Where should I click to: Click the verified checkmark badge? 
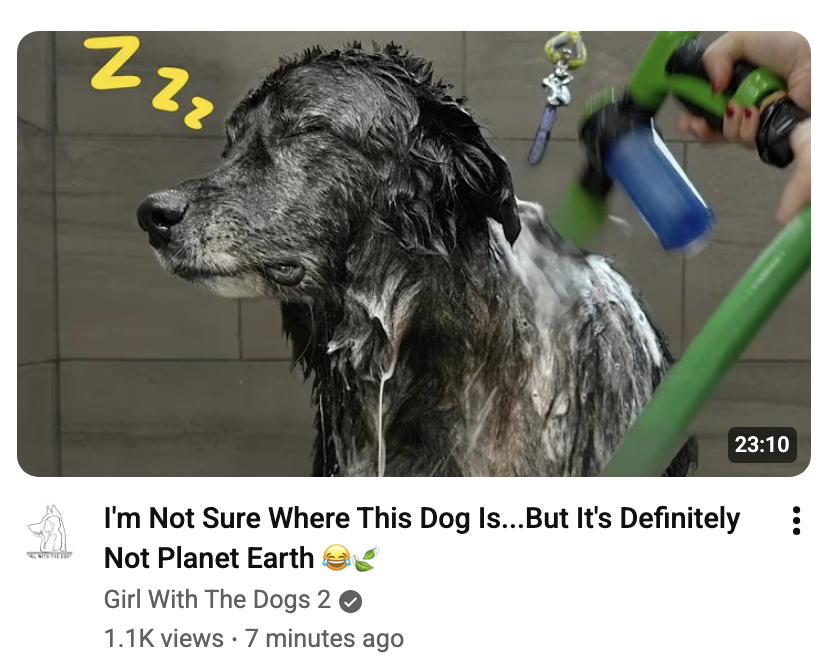[x=350, y=601]
